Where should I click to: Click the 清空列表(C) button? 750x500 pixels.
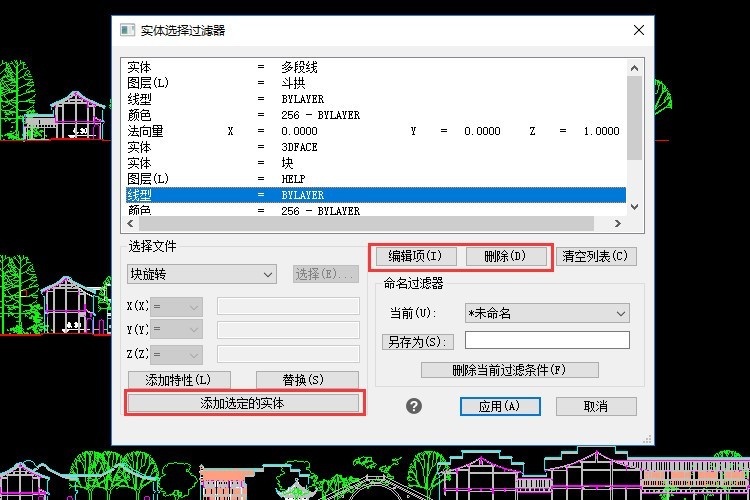tap(596, 256)
